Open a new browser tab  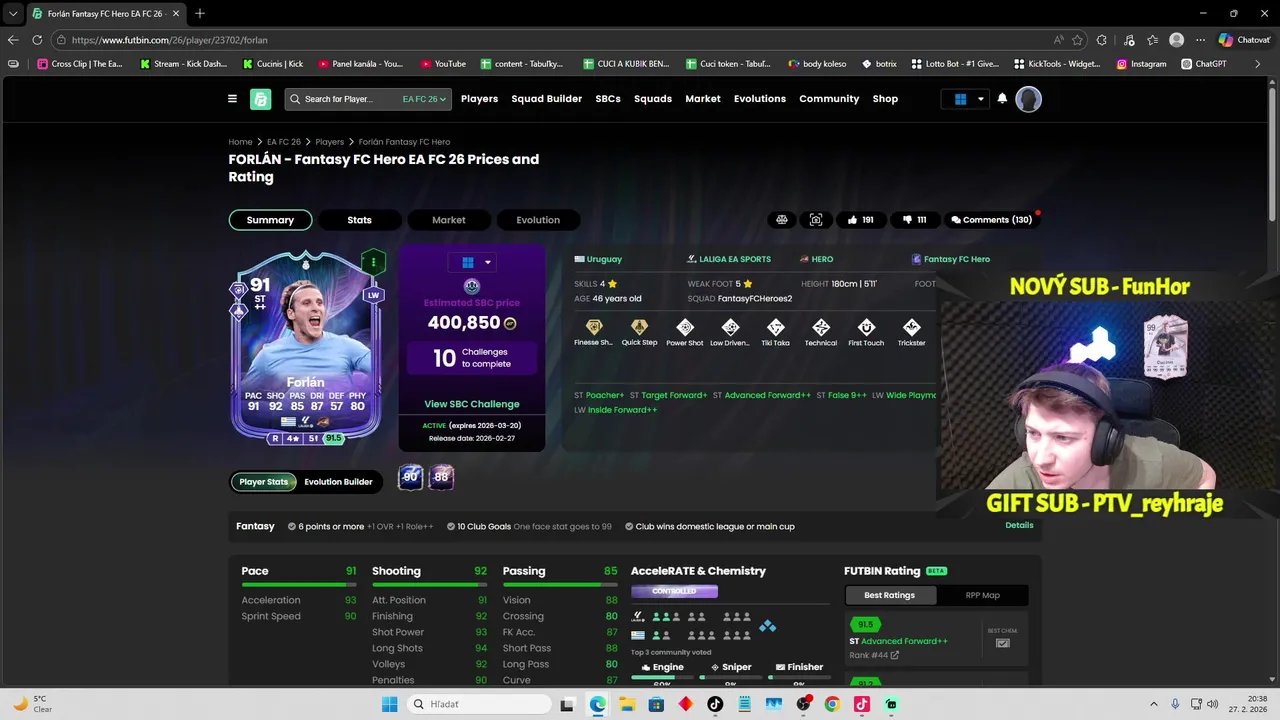199,13
